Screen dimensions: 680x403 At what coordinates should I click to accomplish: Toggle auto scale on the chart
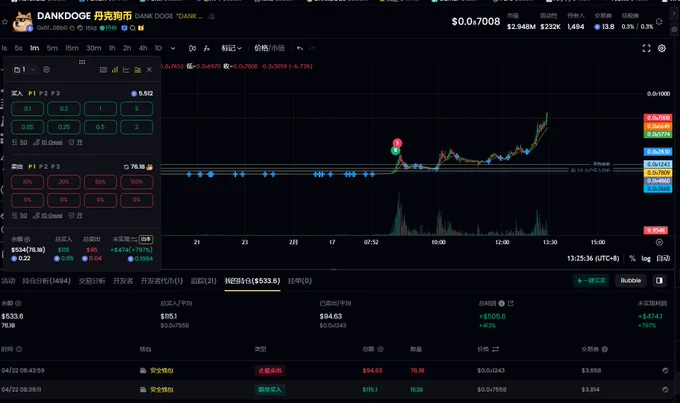[663, 258]
